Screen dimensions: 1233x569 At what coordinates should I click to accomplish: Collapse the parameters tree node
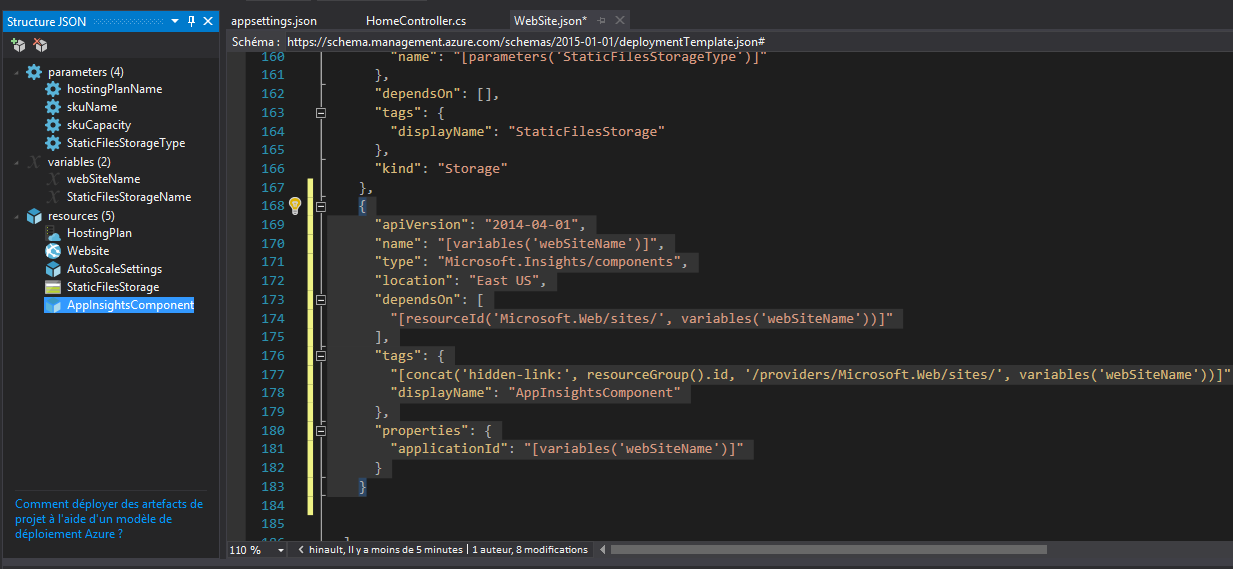pos(17,72)
